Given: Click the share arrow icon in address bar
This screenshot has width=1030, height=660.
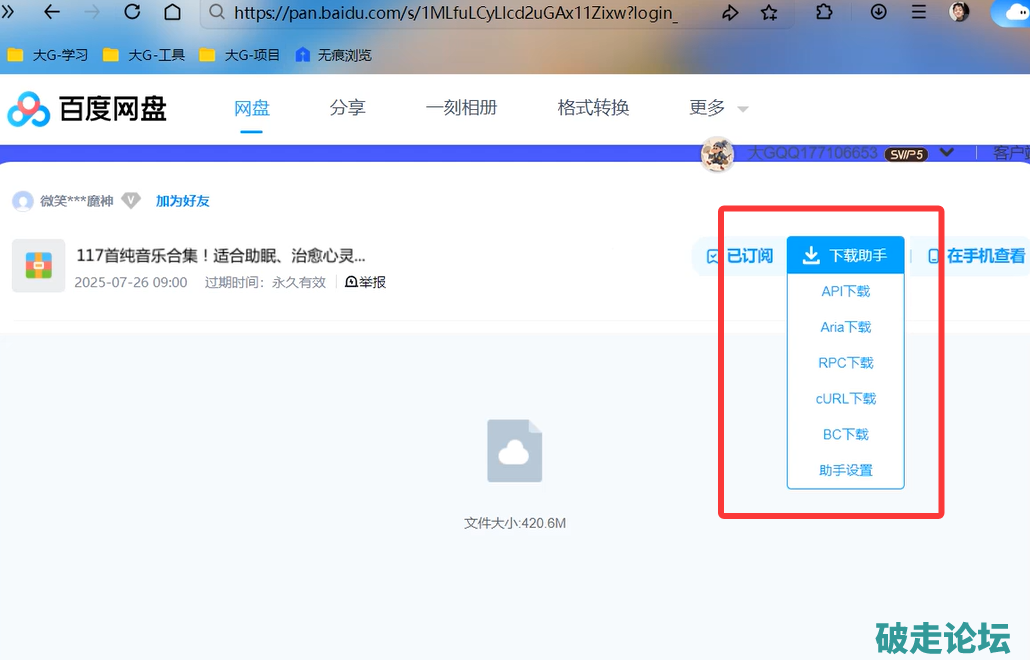Looking at the screenshot, I should tap(730, 12).
